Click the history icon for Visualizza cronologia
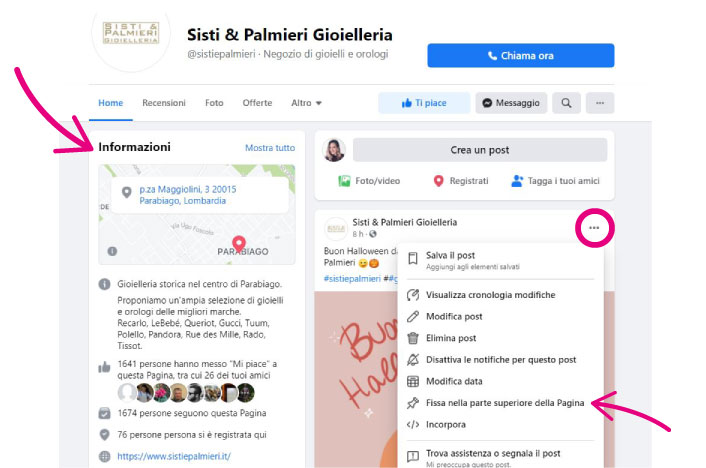 click(413, 295)
